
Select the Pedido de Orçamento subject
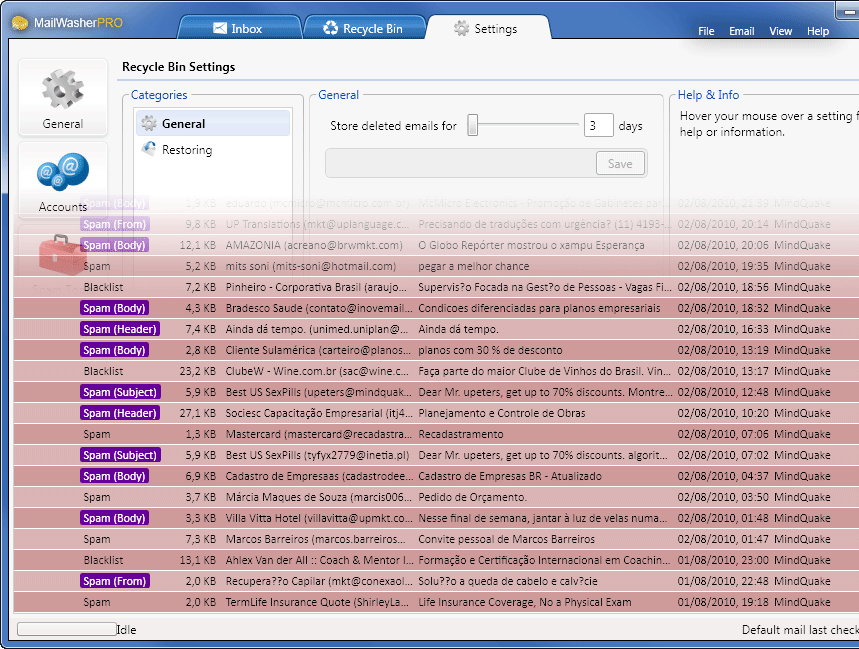472,497
